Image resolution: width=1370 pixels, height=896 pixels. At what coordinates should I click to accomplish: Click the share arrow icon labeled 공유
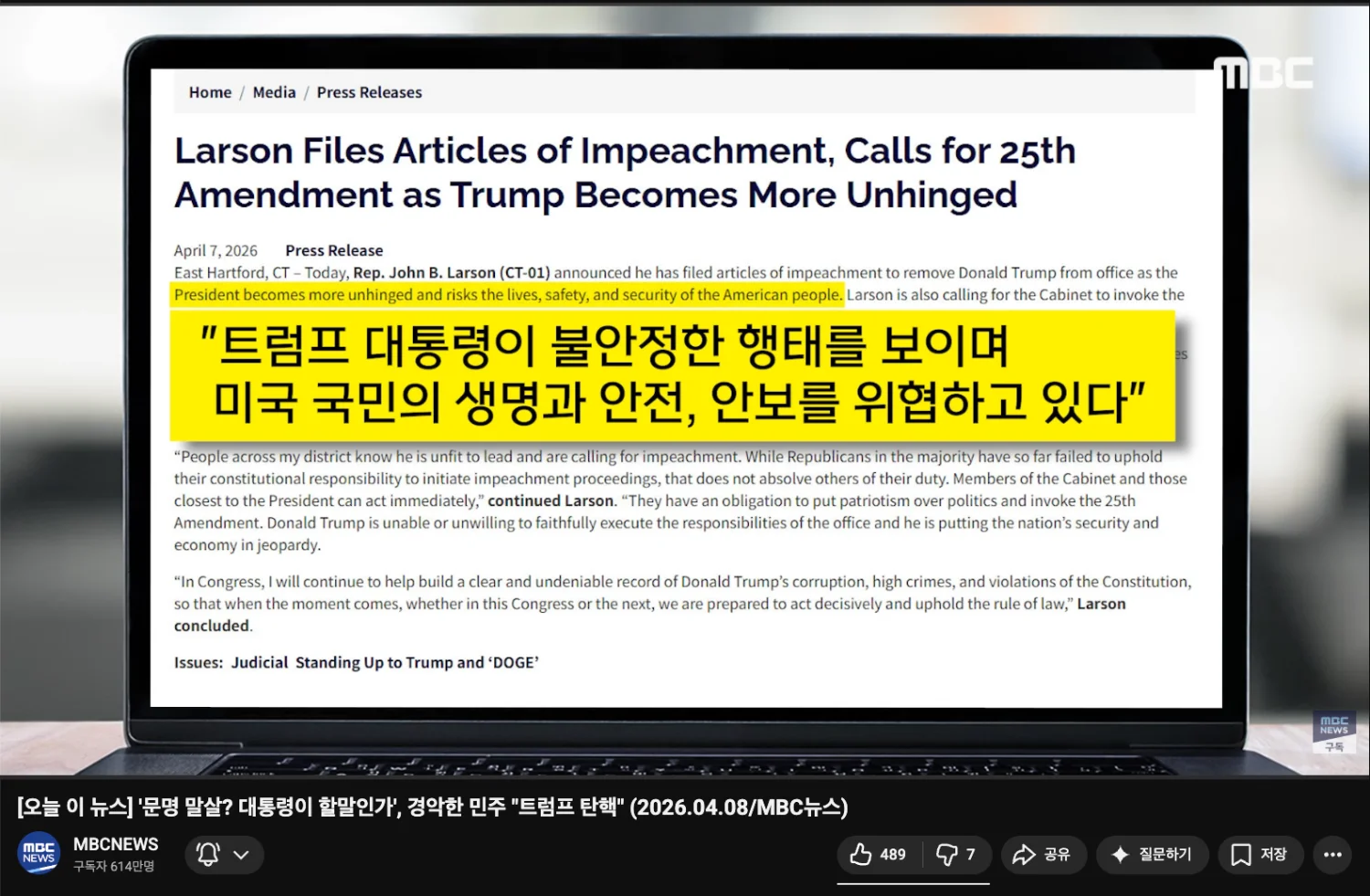[1024, 854]
